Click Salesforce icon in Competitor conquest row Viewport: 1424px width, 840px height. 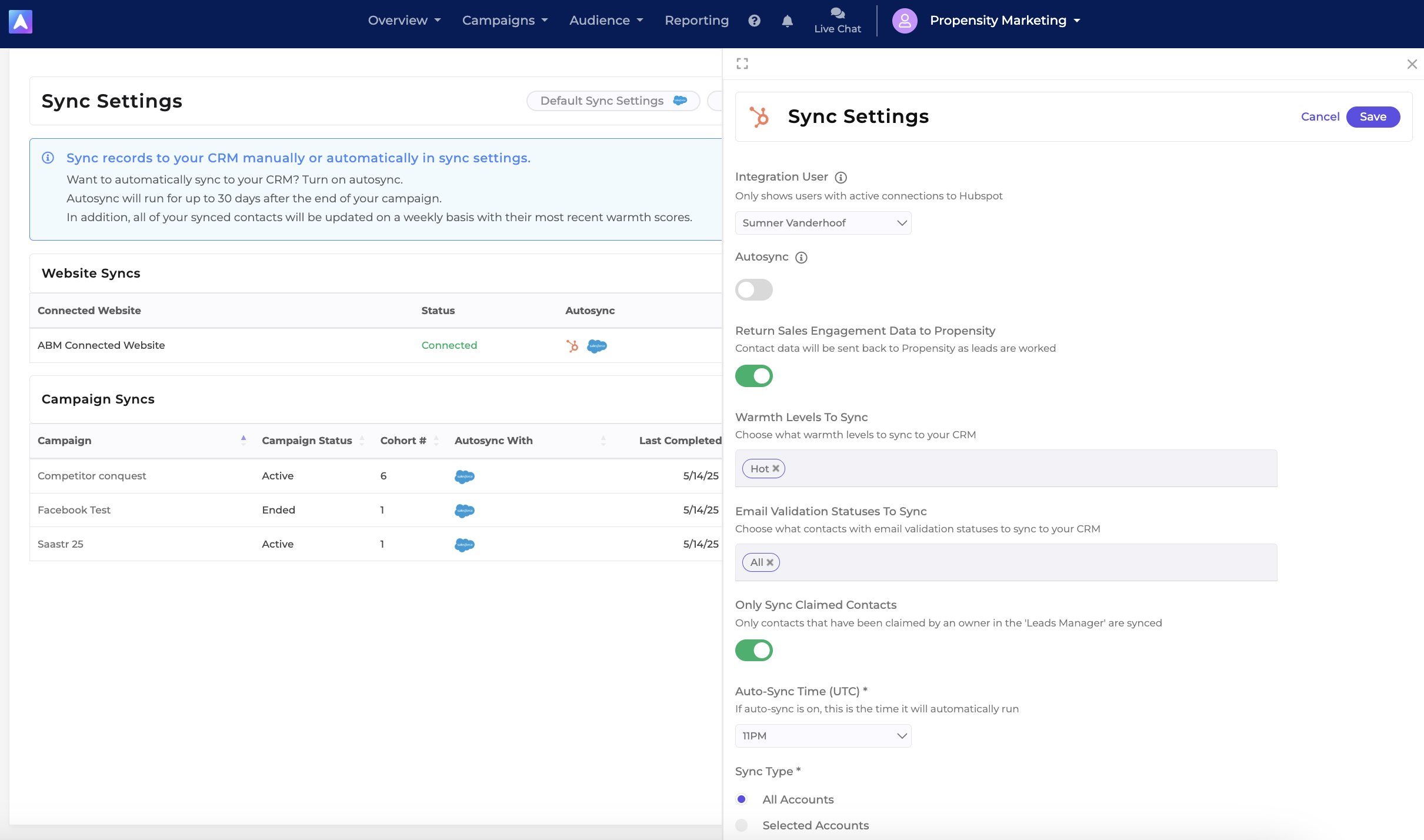click(465, 476)
